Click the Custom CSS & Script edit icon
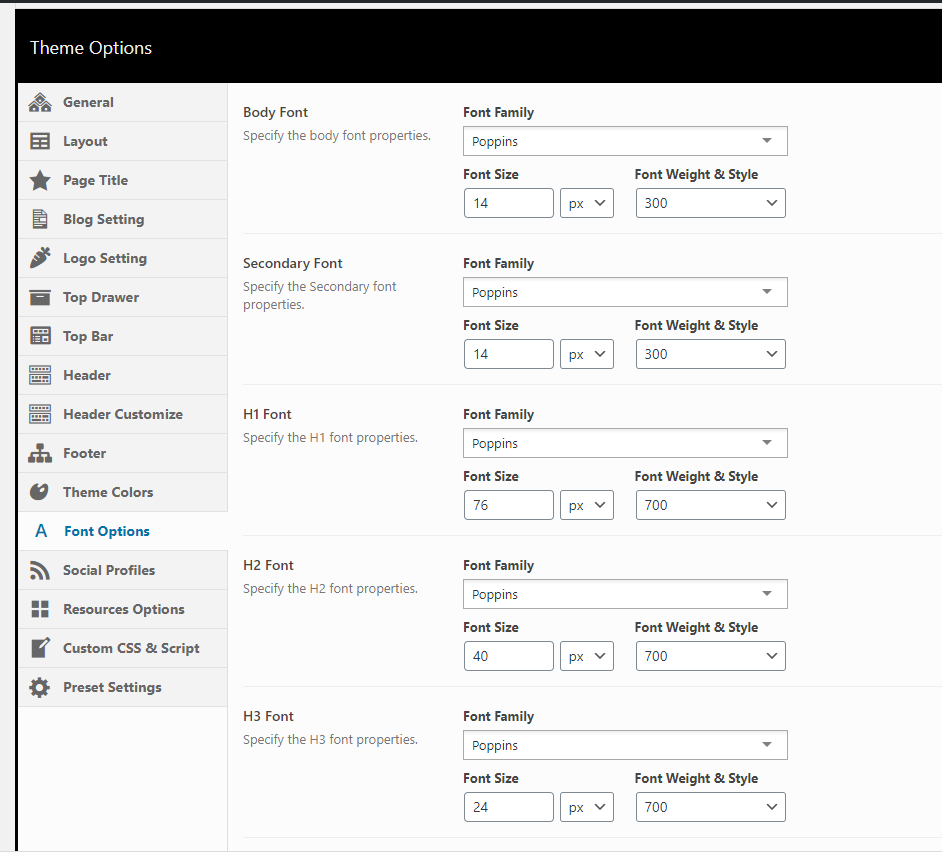This screenshot has height=852, width=942. 40,648
